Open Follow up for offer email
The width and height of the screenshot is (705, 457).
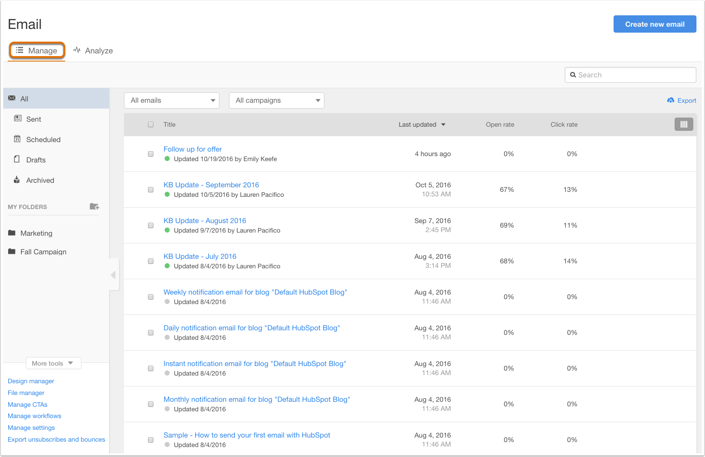tap(192, 149)
